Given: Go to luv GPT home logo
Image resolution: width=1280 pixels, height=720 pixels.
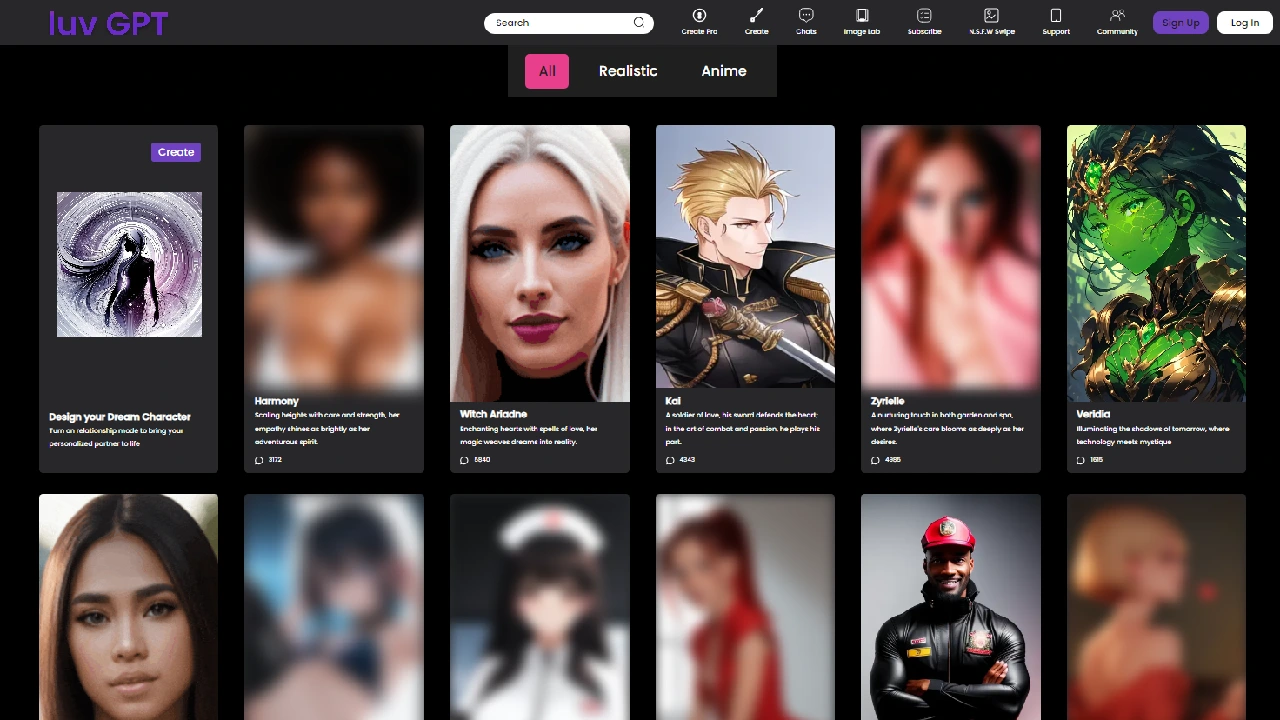Looking at the screenshot, I should pyautogui.click(x=108, y=23).
